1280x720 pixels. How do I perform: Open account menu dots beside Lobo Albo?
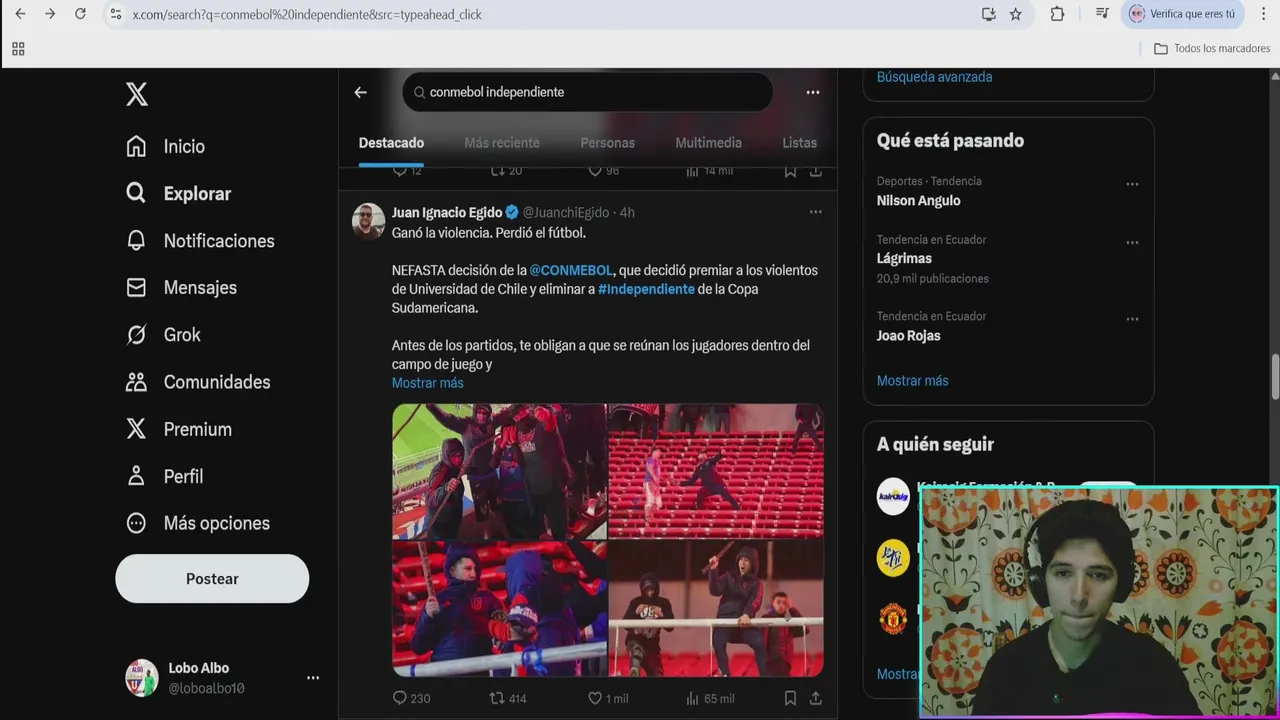click(x=313, y=678)
